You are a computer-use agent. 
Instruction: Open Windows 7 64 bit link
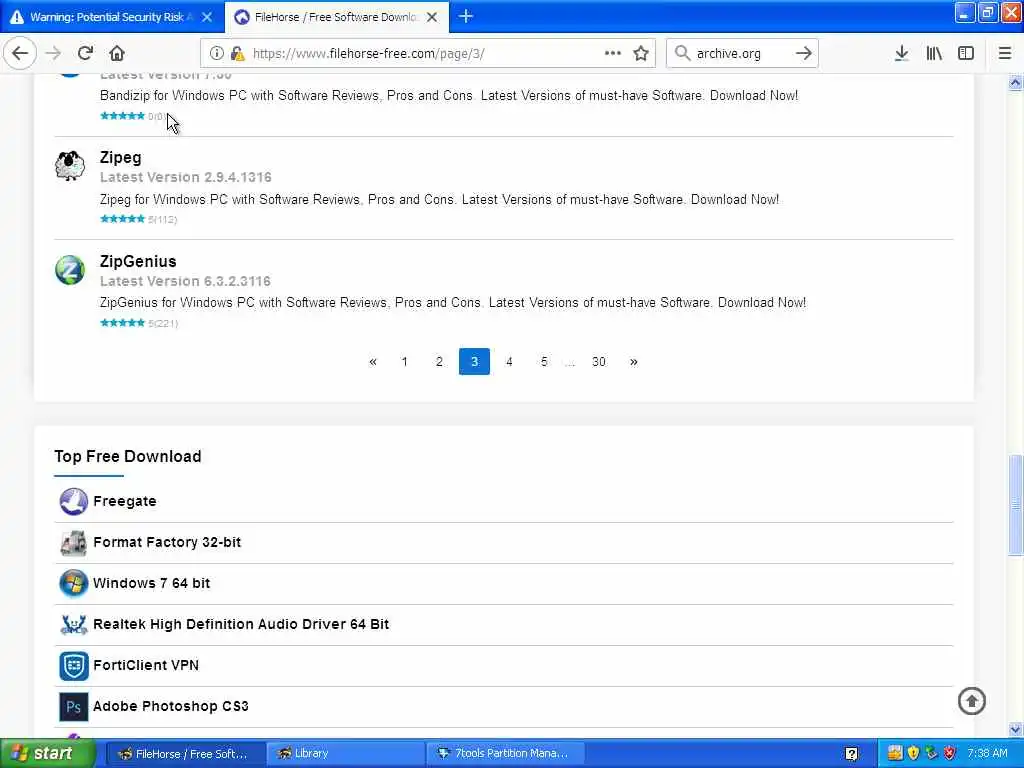coord(152,583)
